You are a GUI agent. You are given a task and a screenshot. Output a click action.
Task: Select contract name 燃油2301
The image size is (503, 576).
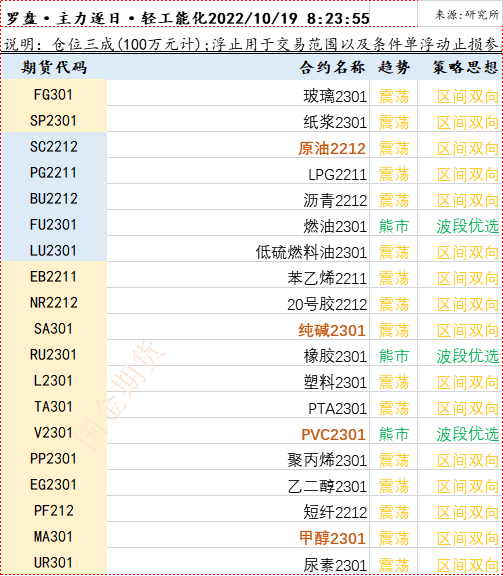click(335, 226)
